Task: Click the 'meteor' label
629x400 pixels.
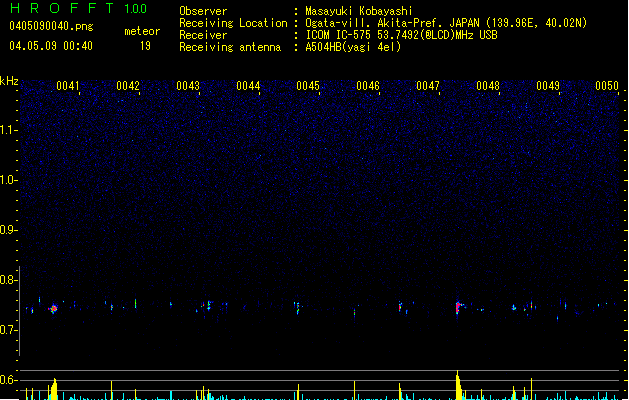Action: pyautogui.click(x=142, y=31)
